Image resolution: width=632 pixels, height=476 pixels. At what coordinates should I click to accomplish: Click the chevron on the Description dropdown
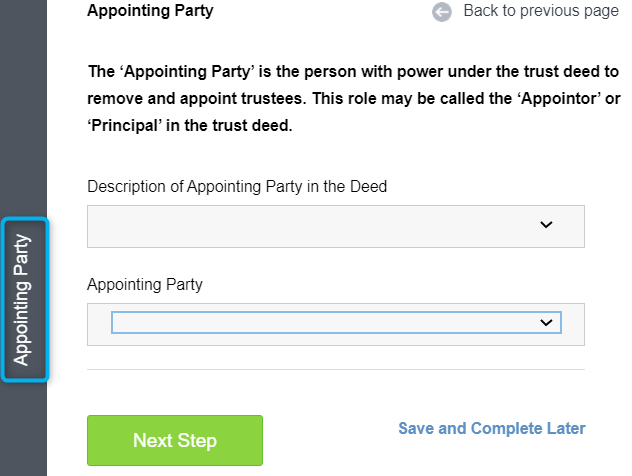546,224
